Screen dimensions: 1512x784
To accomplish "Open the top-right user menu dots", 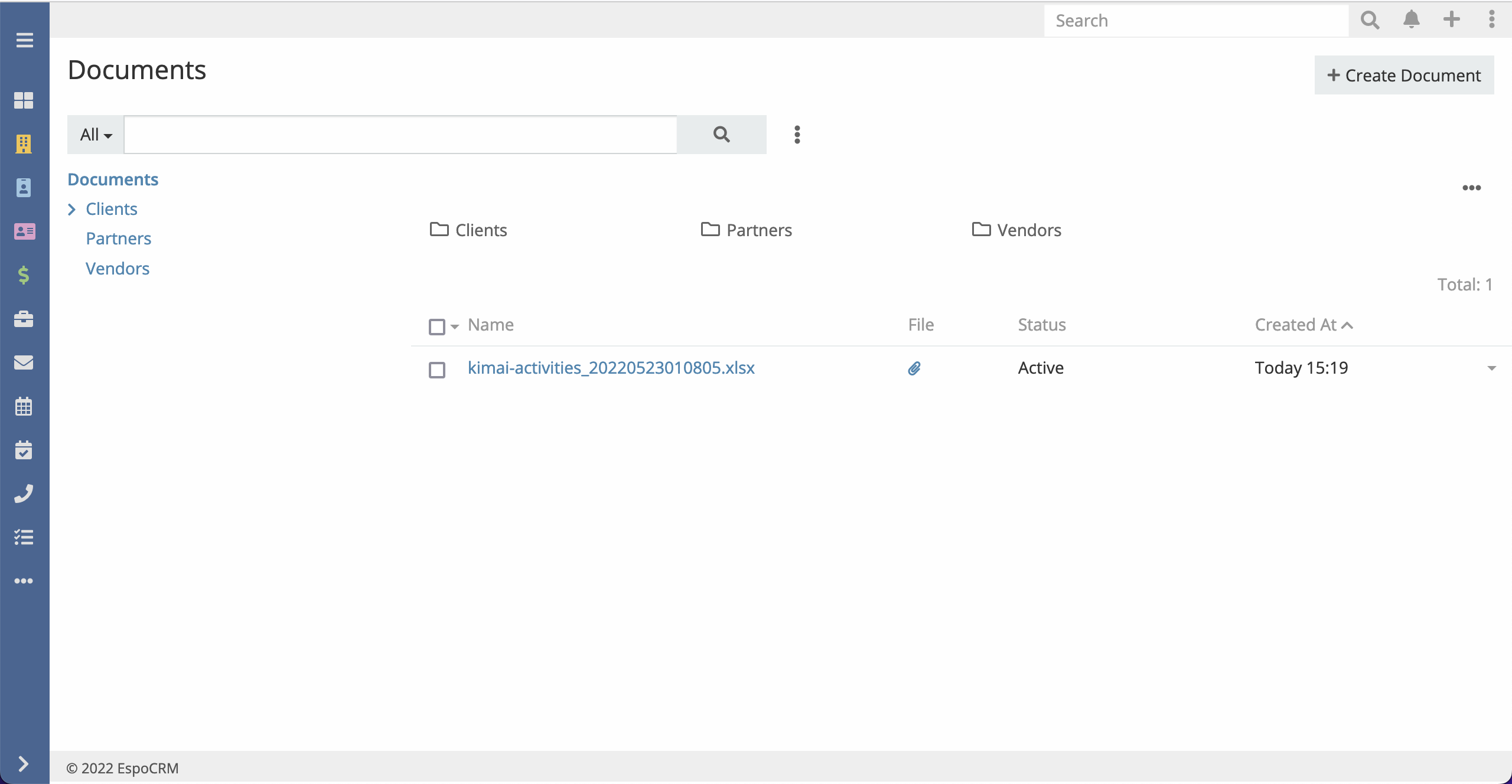I will 1491,20.
